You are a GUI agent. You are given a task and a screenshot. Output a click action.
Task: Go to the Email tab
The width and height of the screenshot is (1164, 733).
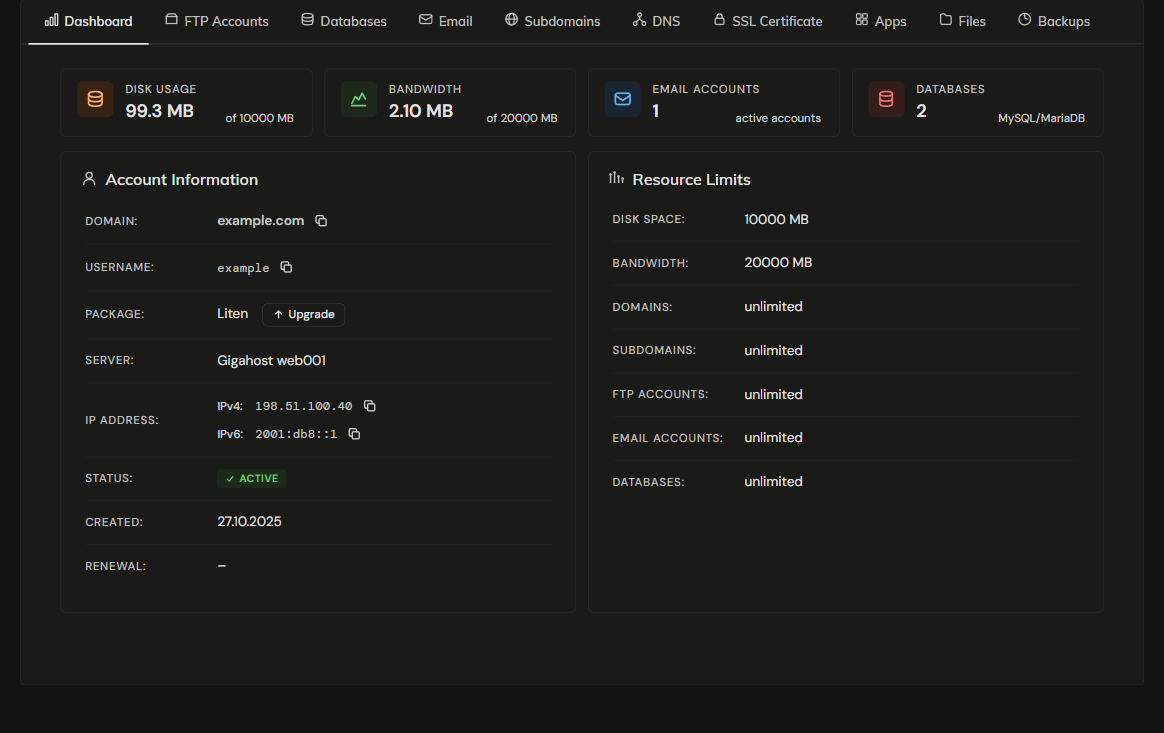point(445,21)
